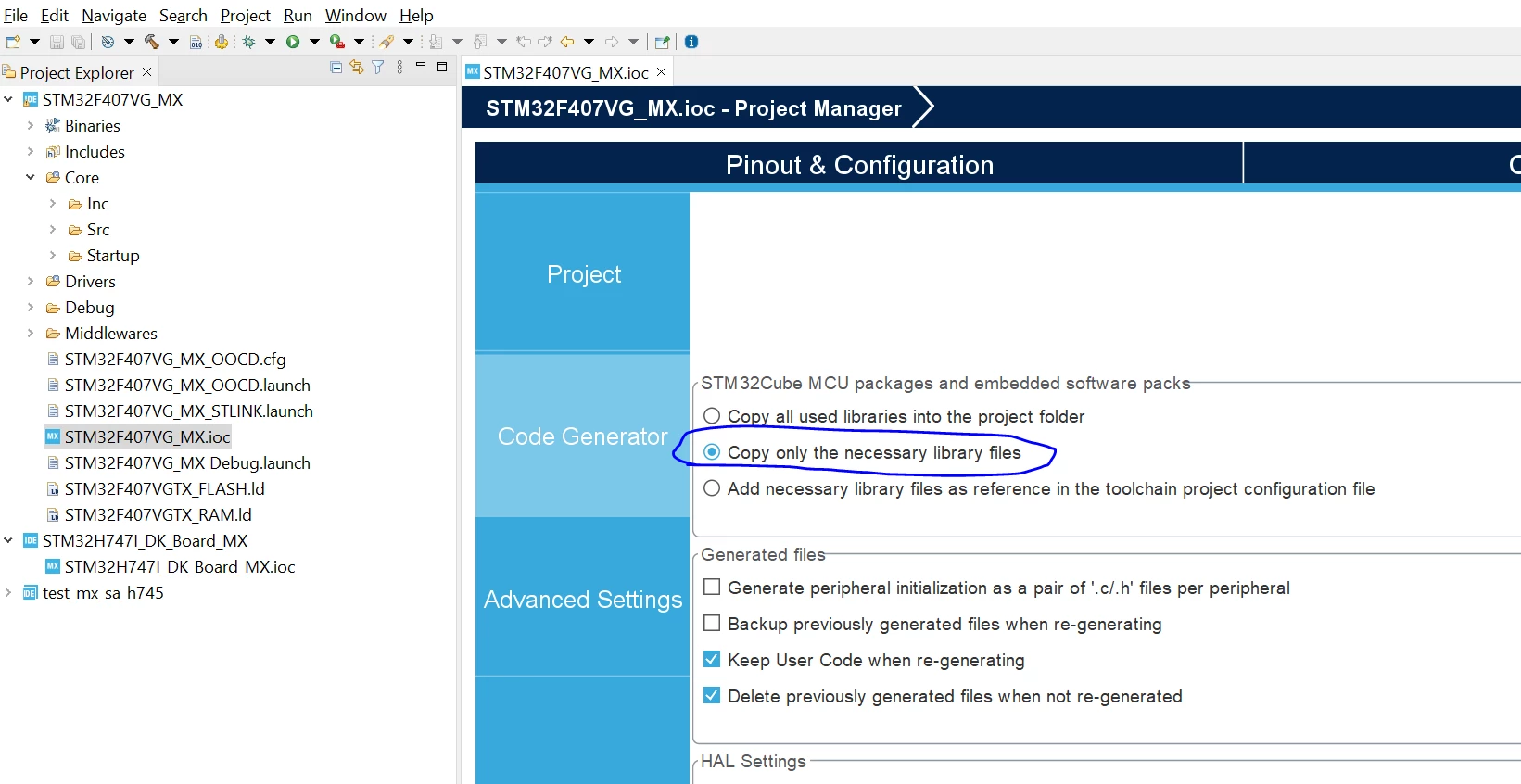Expand the Drivers folder
This screenshot has height=784, width=1521.
31,281
